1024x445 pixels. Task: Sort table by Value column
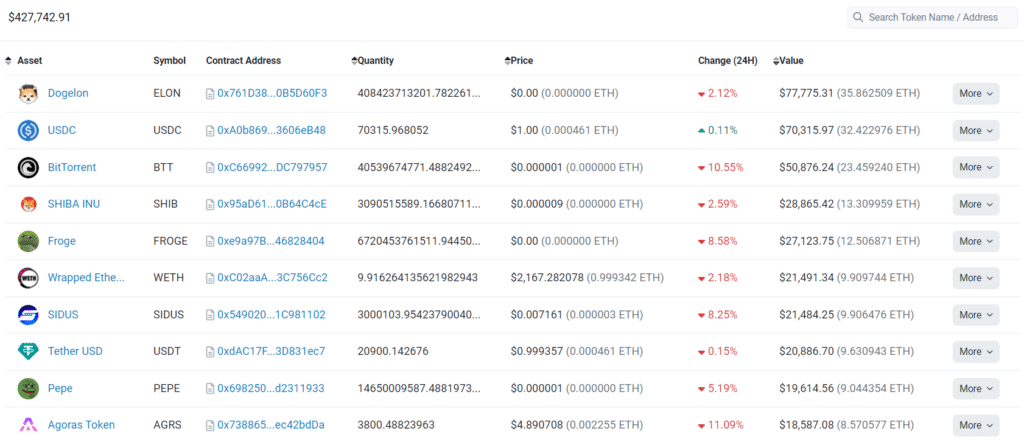pos(788,61)
